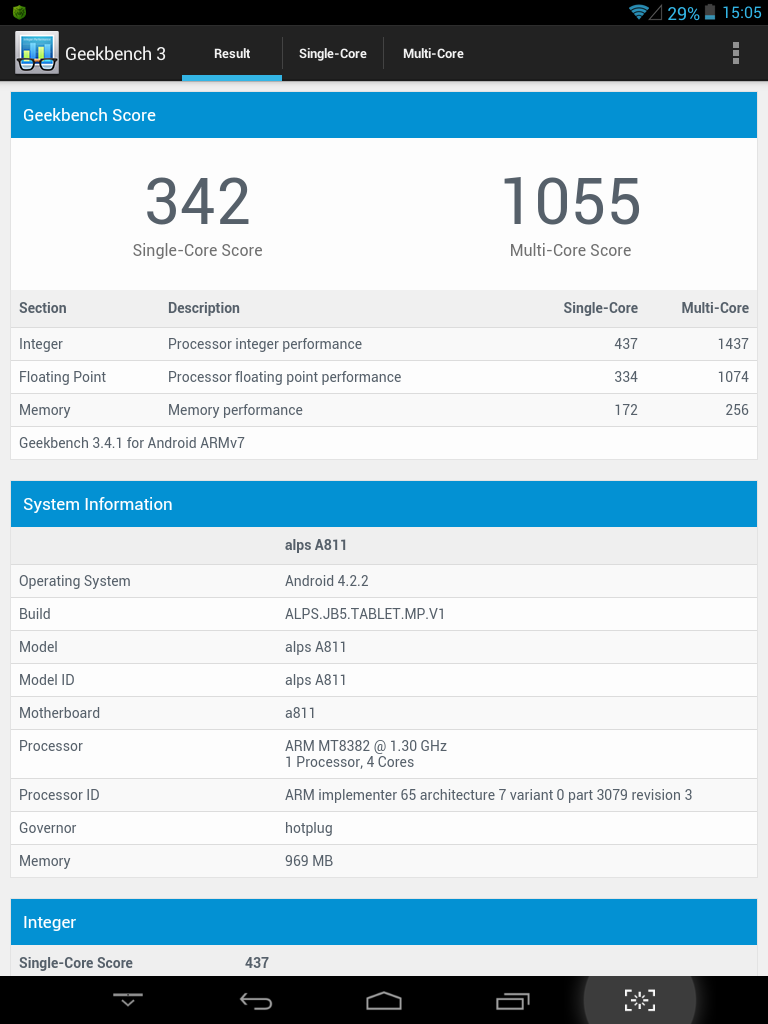Switch to the Multi-Core tab
The height and width of the screenshot is (1024, 768).
pyautogui.click(x=433, y=54)
